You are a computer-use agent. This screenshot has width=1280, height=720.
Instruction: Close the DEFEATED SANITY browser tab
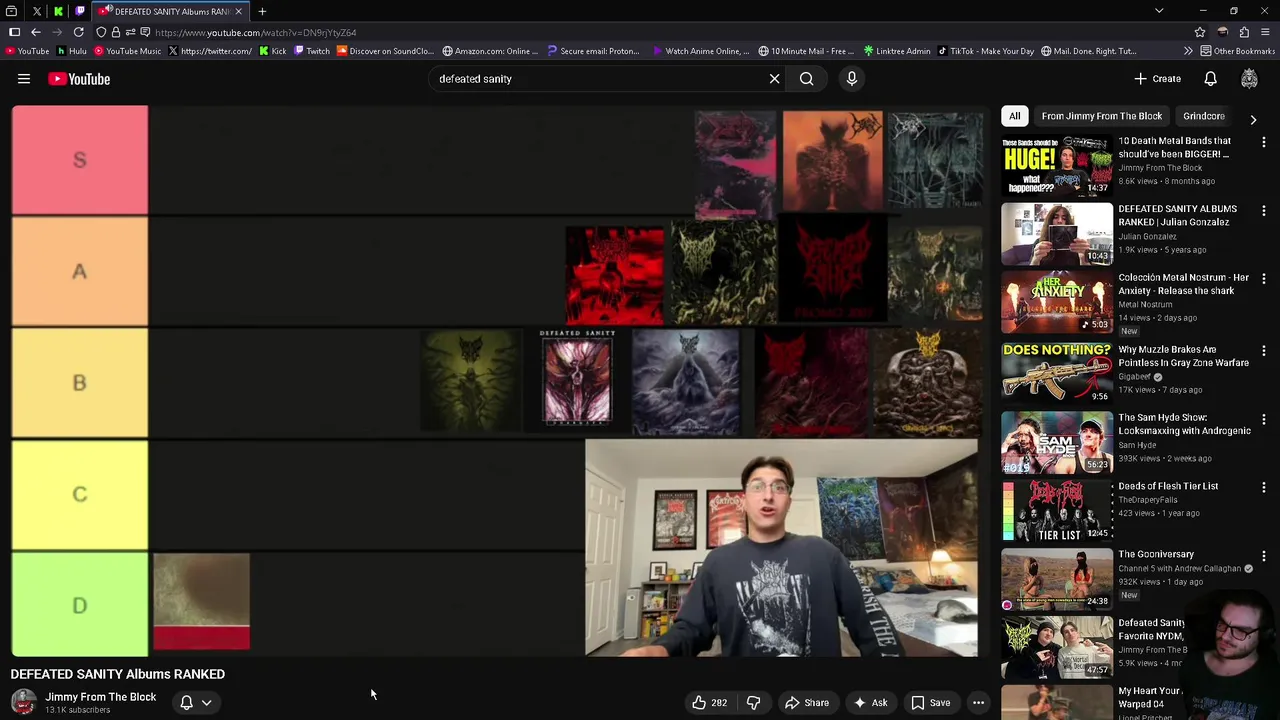[x=238, y=11]
